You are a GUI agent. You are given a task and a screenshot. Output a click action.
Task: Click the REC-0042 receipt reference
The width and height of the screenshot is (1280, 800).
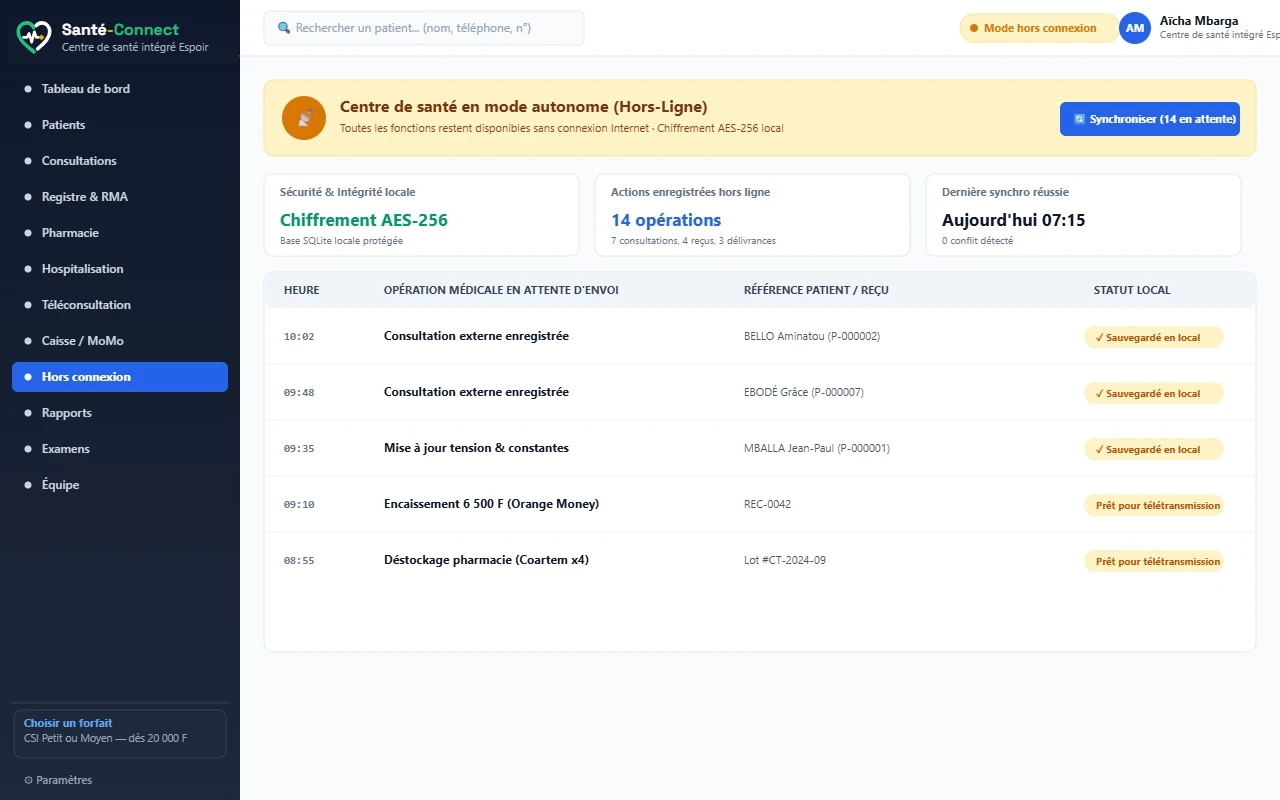pyautogui.click(x=767, y=504)
